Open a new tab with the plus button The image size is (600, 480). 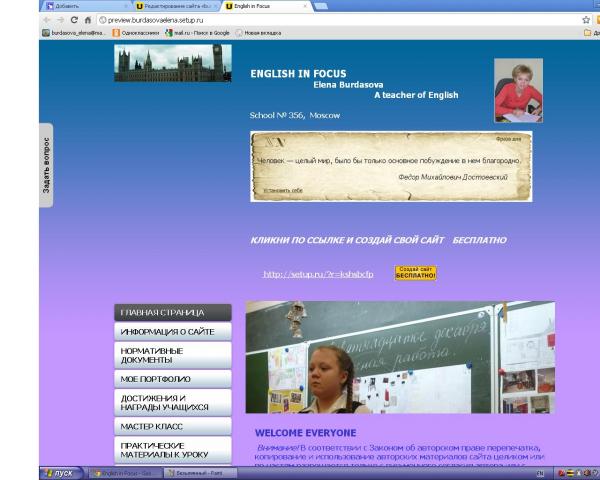pyautogui.click(x=321, y=6)
